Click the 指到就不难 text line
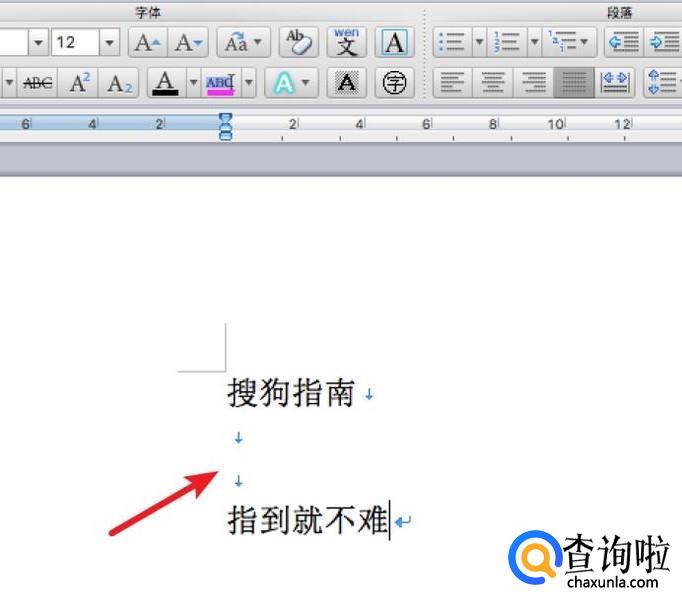Viewport: 682px width, 613px height. pos(308,520)
